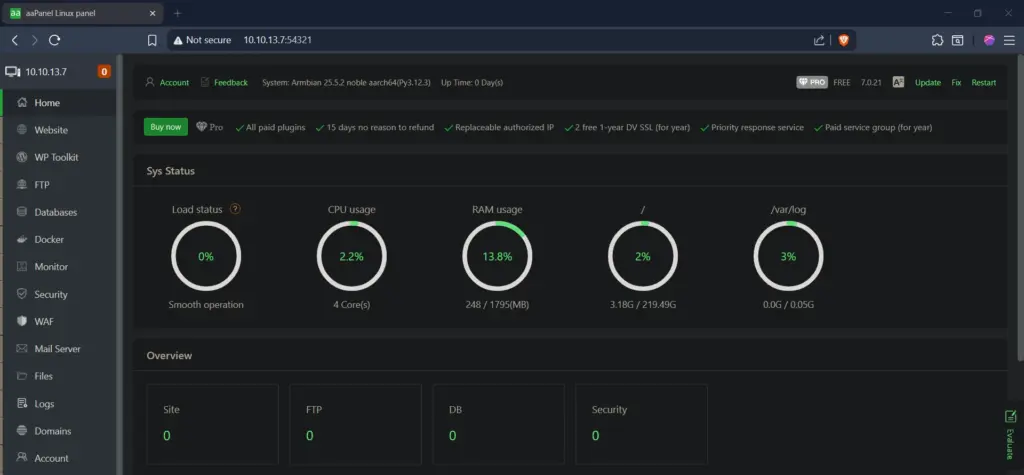The image size is (1024, 475).
Task: Click the page vertical scrollbar
Action: 1020,206
